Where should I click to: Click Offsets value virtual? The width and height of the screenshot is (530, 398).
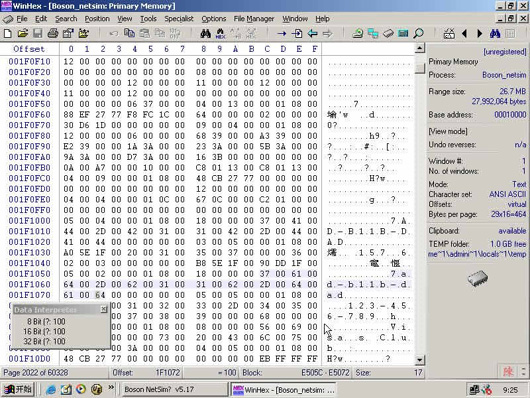pyautogui.click(x=517, y=204)
